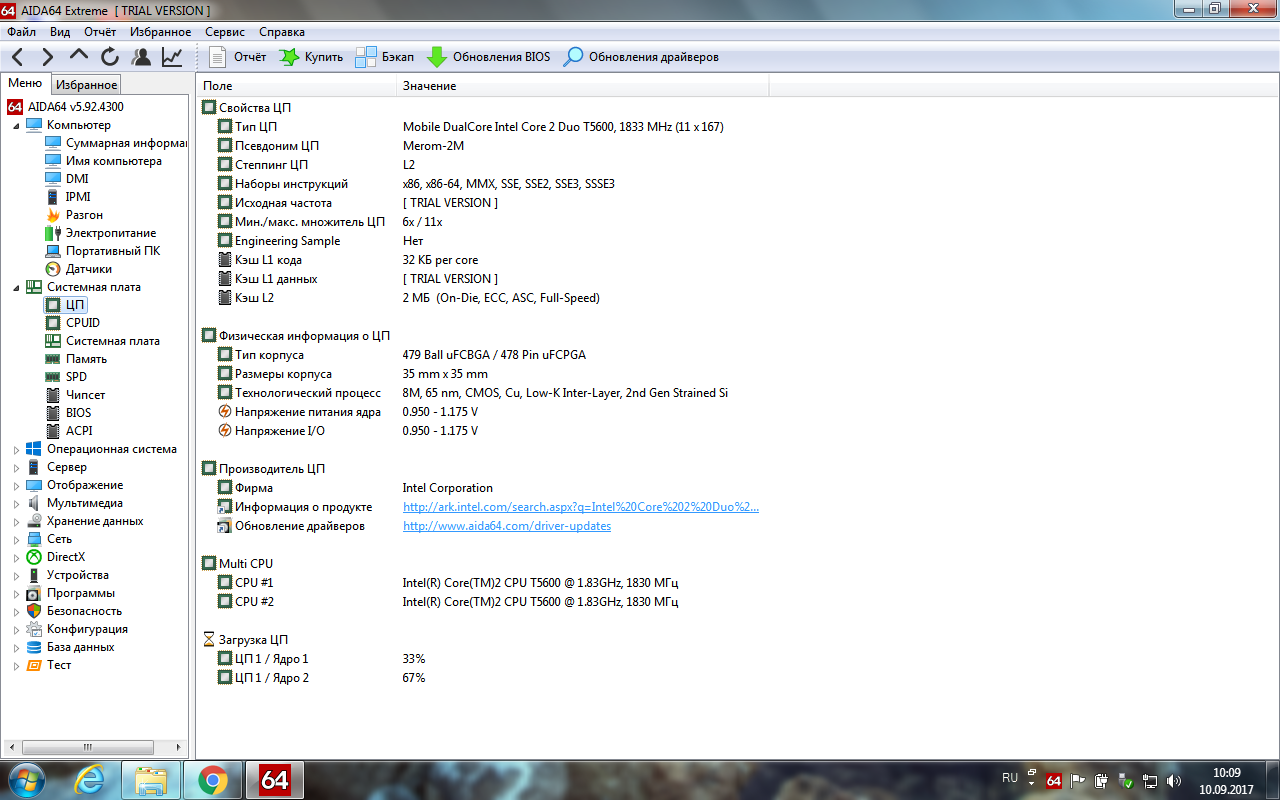
Task: Open the graph chart icon in toolbar
Action: (172, 57)
